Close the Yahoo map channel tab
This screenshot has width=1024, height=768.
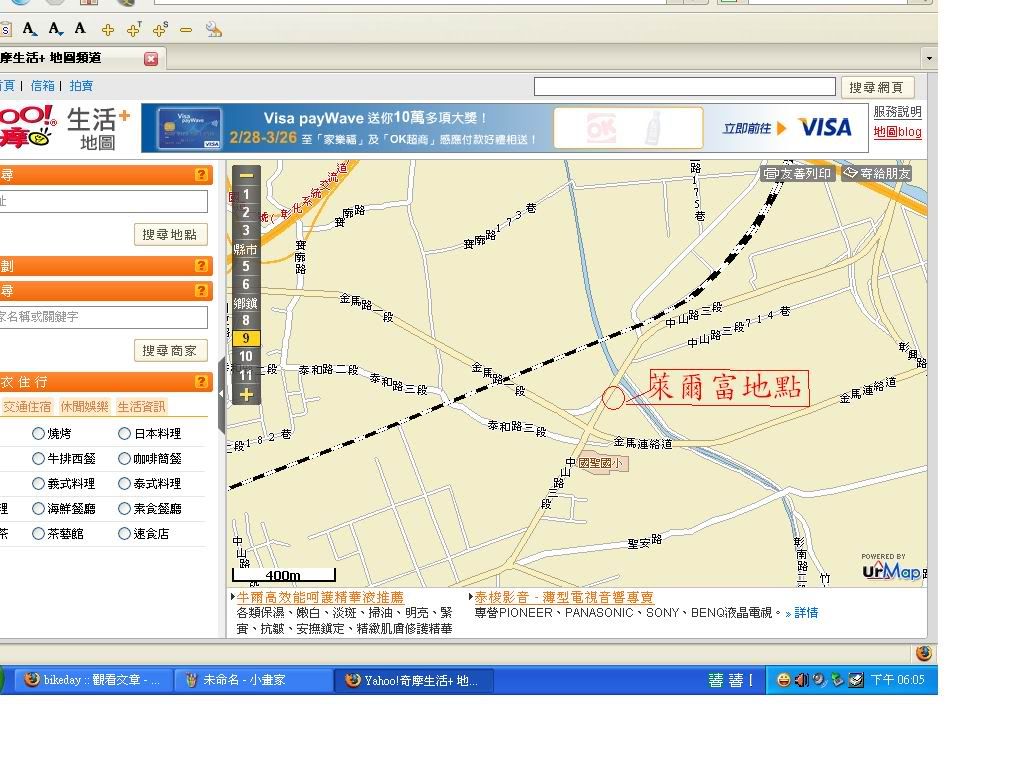coord(151,59)
